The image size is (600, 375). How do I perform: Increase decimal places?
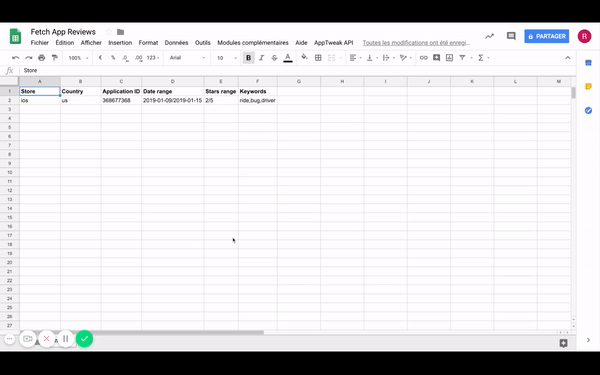[138, 58]
